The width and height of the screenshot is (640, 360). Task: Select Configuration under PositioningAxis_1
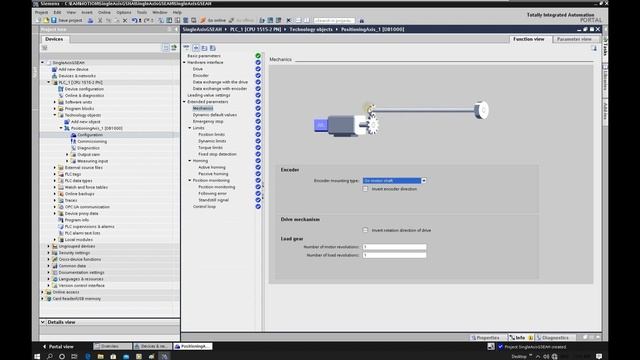90,135
